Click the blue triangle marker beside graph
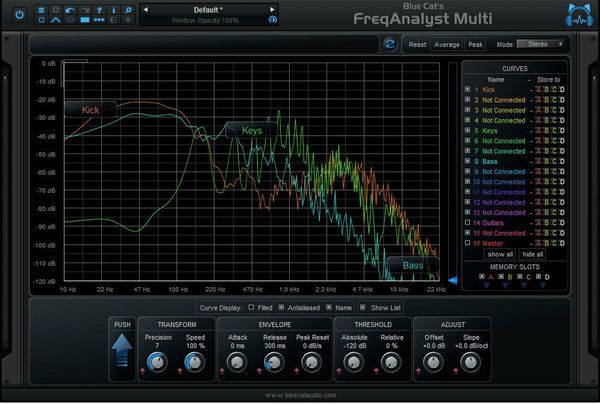Image resolution: width=600 pixels, height=404 pixels. tap(453, 280)
